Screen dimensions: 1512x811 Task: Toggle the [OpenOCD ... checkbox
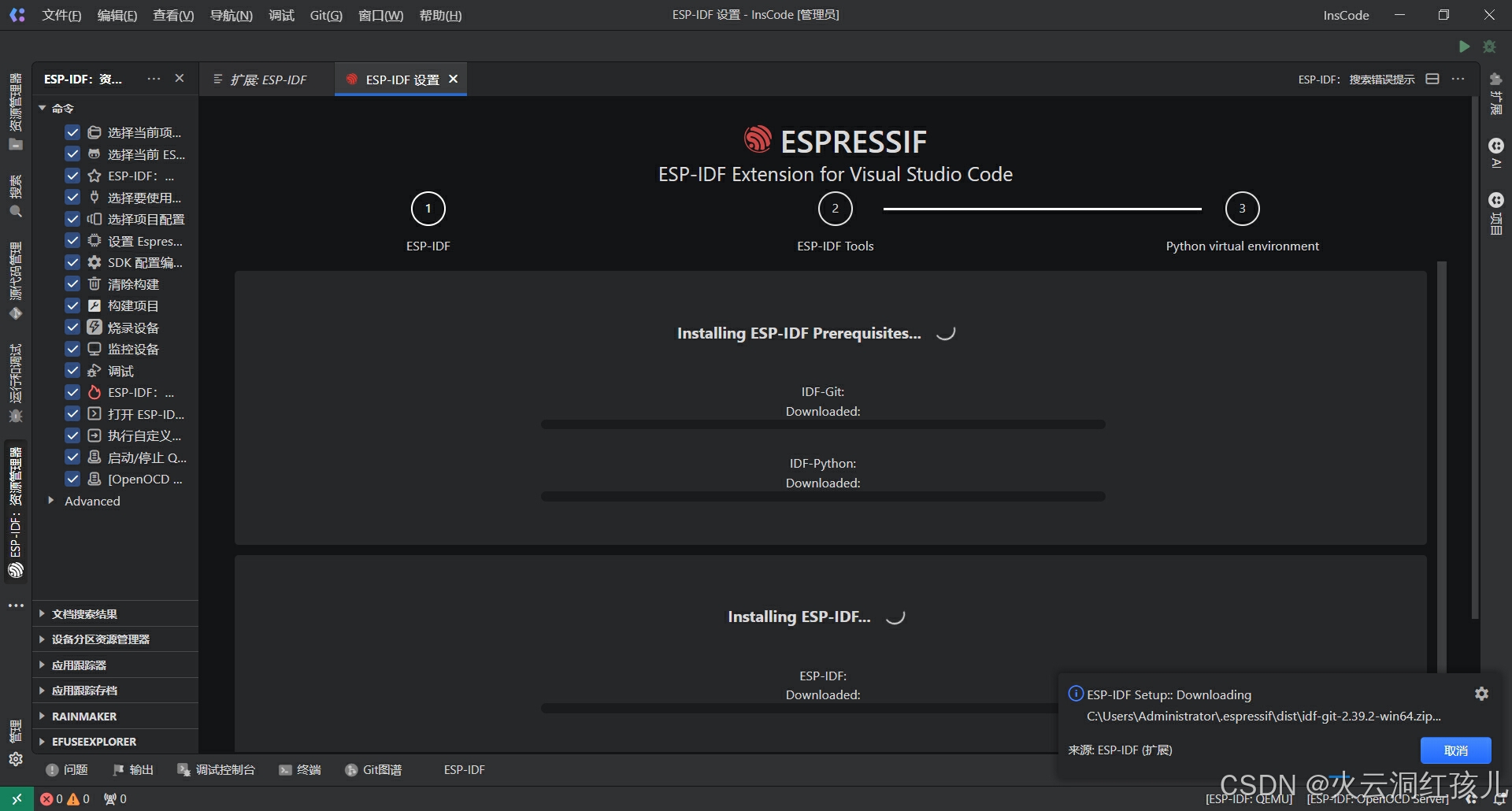(72, 479)
